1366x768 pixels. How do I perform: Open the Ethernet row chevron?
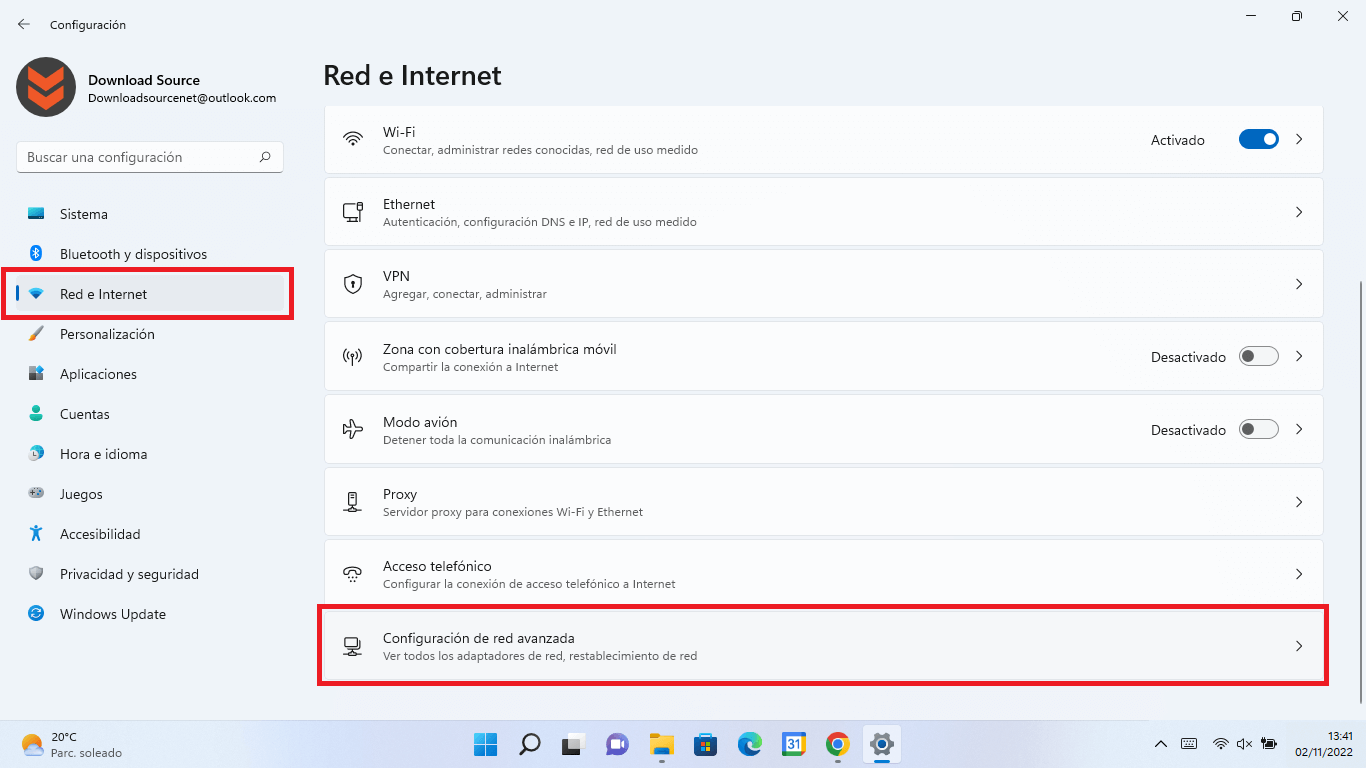(1299, 212)
